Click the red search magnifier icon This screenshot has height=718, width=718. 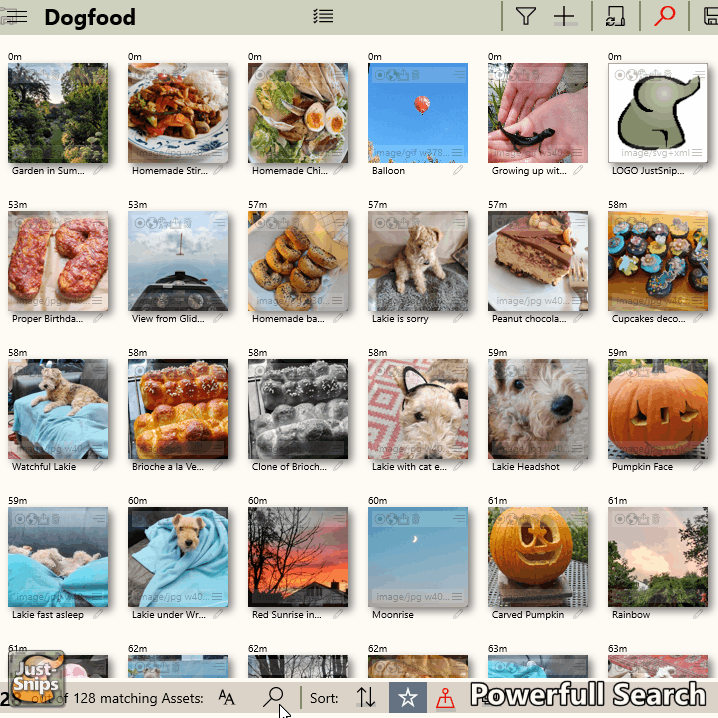tap(664, 16)
